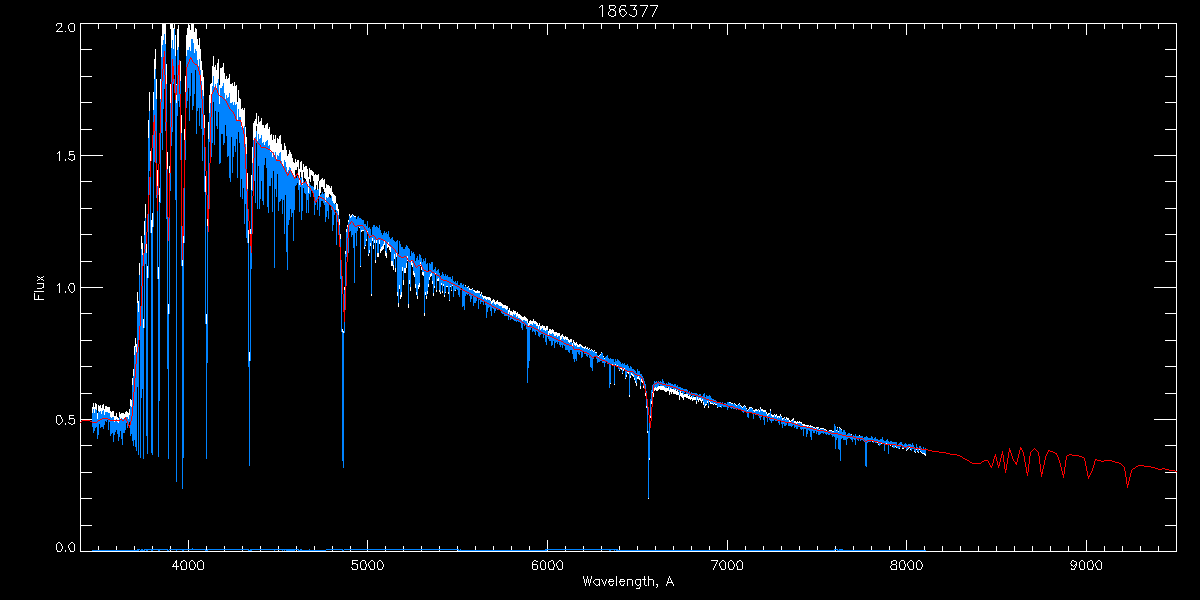1200x600 pixels.
Task: Click the deep absorption line near 6560 Å
Action: point(649,440)
